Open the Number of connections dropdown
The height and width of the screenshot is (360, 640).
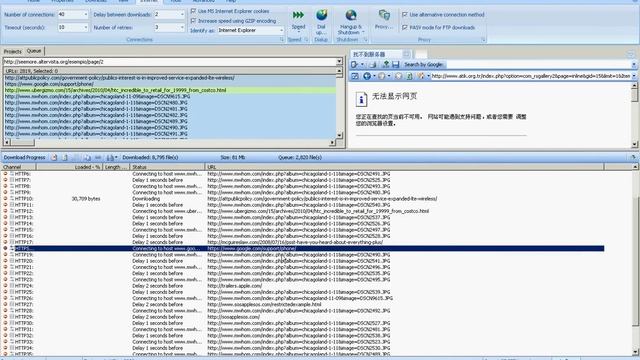click(85, 14)
